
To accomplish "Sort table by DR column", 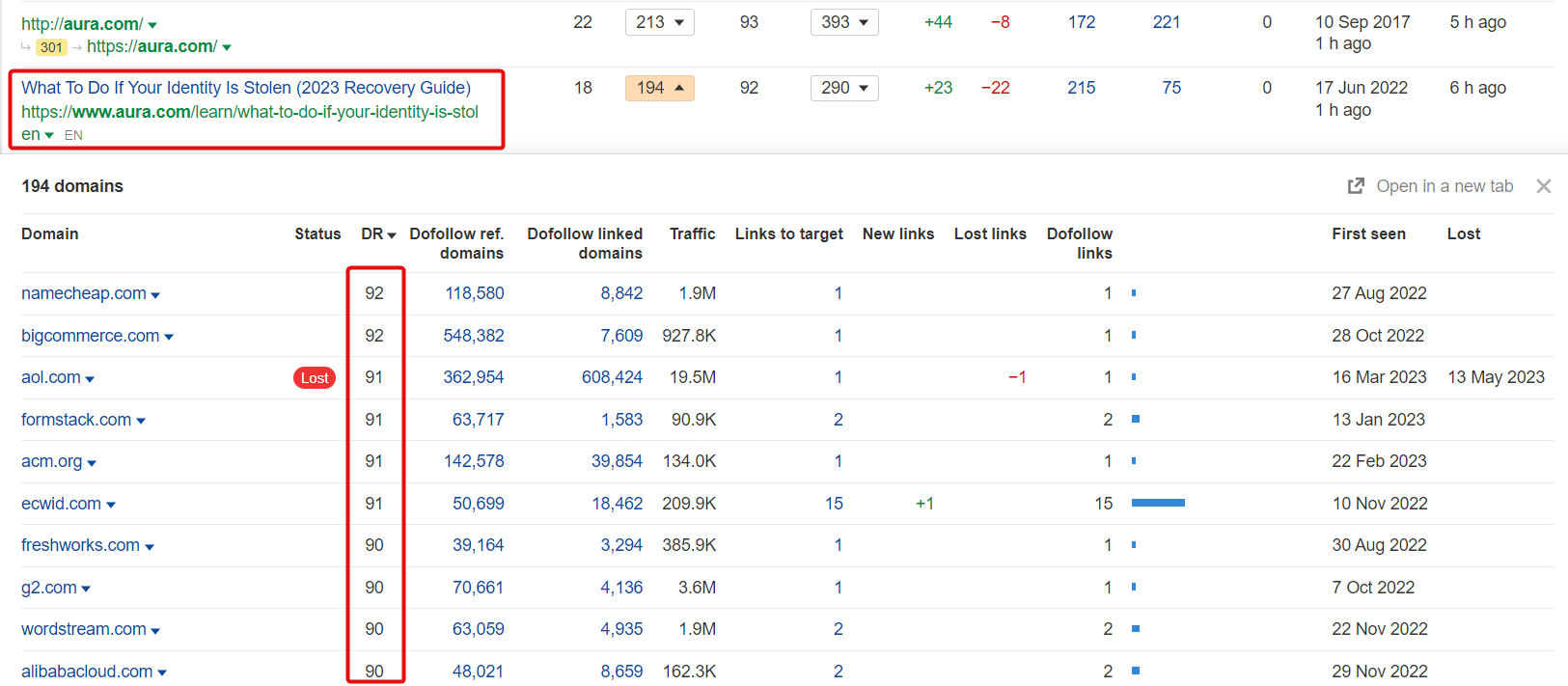I will pos(378,234).
